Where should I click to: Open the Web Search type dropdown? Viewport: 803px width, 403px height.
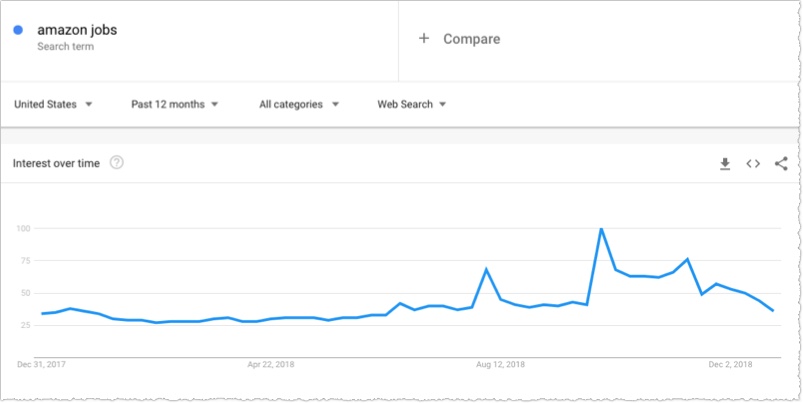[x=411, y=104]
